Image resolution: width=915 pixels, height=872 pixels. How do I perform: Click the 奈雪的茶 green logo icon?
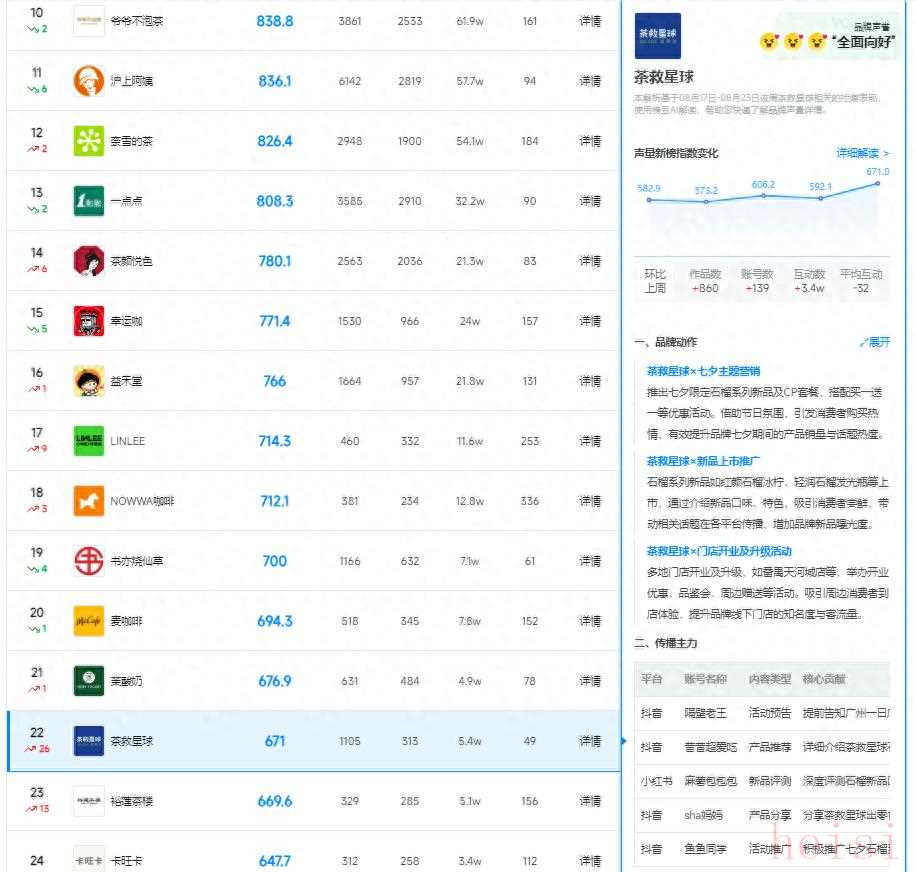[88, 141]
